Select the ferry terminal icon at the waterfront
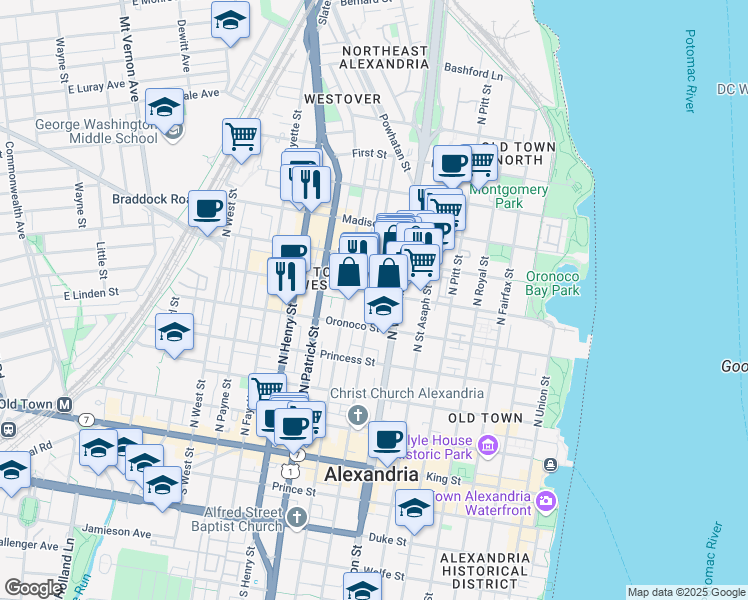 pyautogui.click(x=550, y=464)
